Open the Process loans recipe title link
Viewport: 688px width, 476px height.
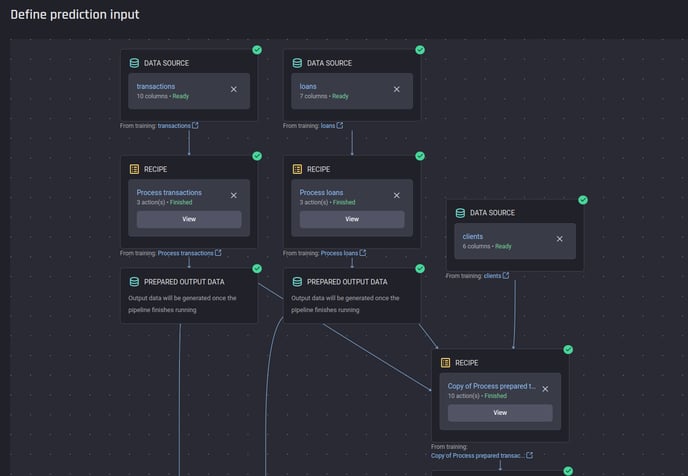pos(321,193)
